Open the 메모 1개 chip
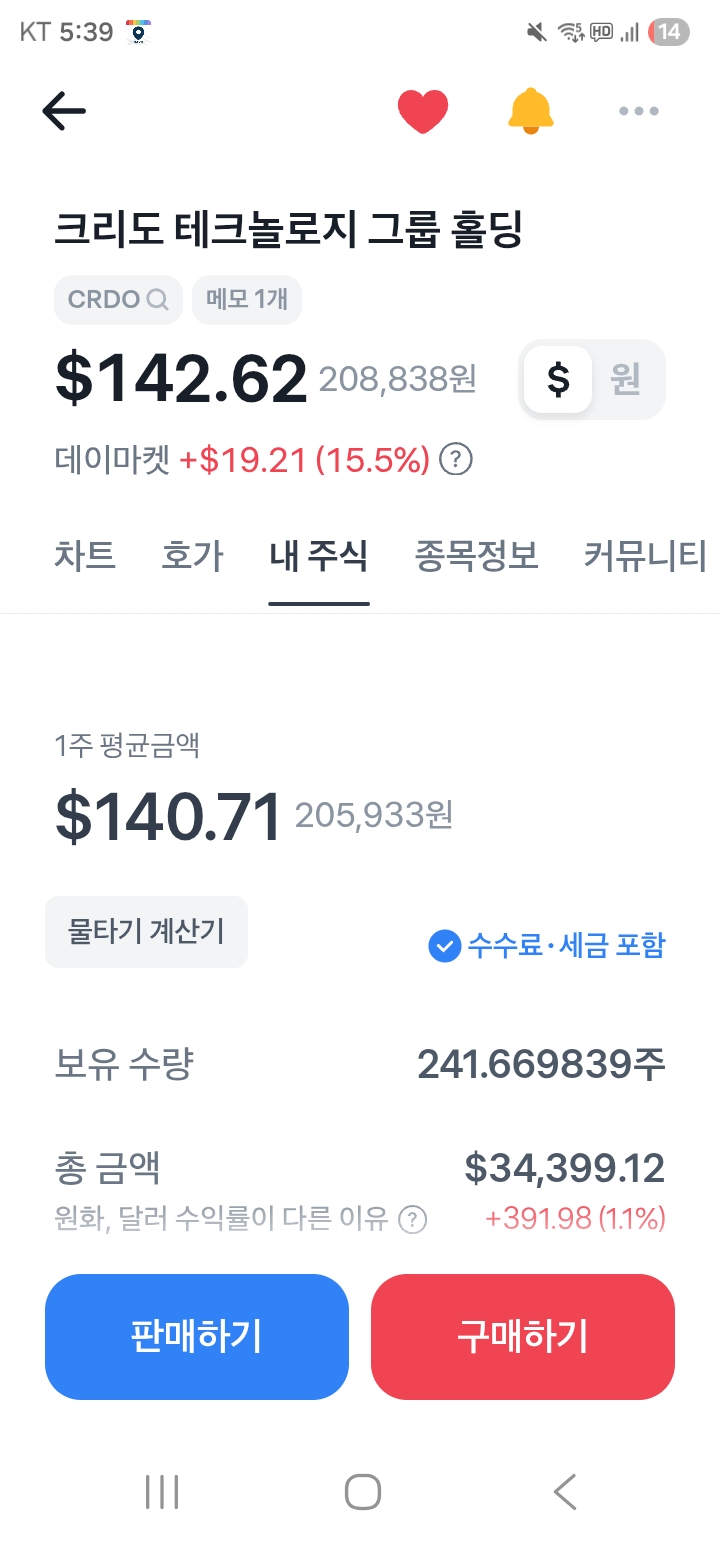This screenshot has width=720, height=1544. [x=246, y=299]
